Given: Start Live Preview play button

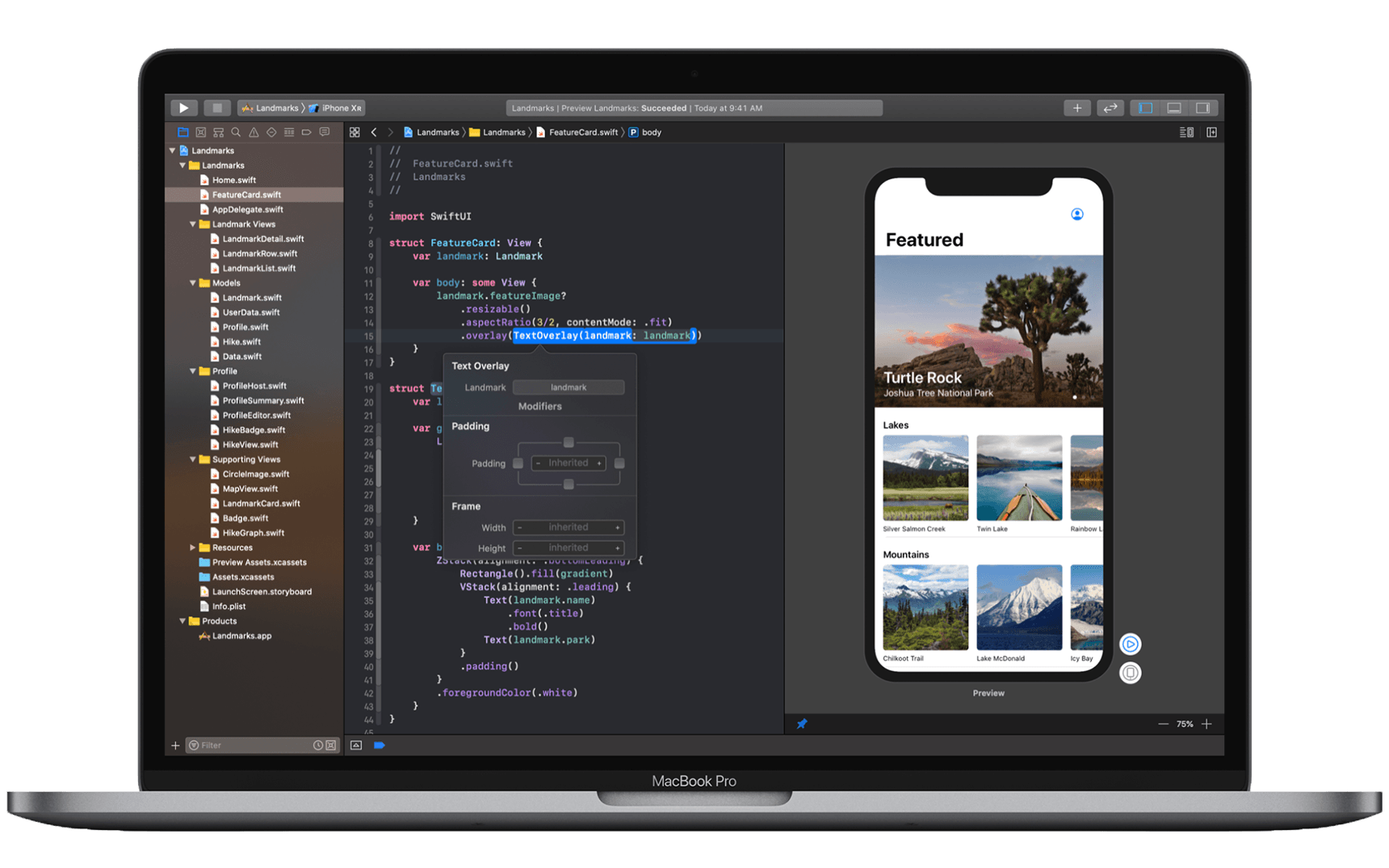Looking at the screenshot, I should [1131, 644].
